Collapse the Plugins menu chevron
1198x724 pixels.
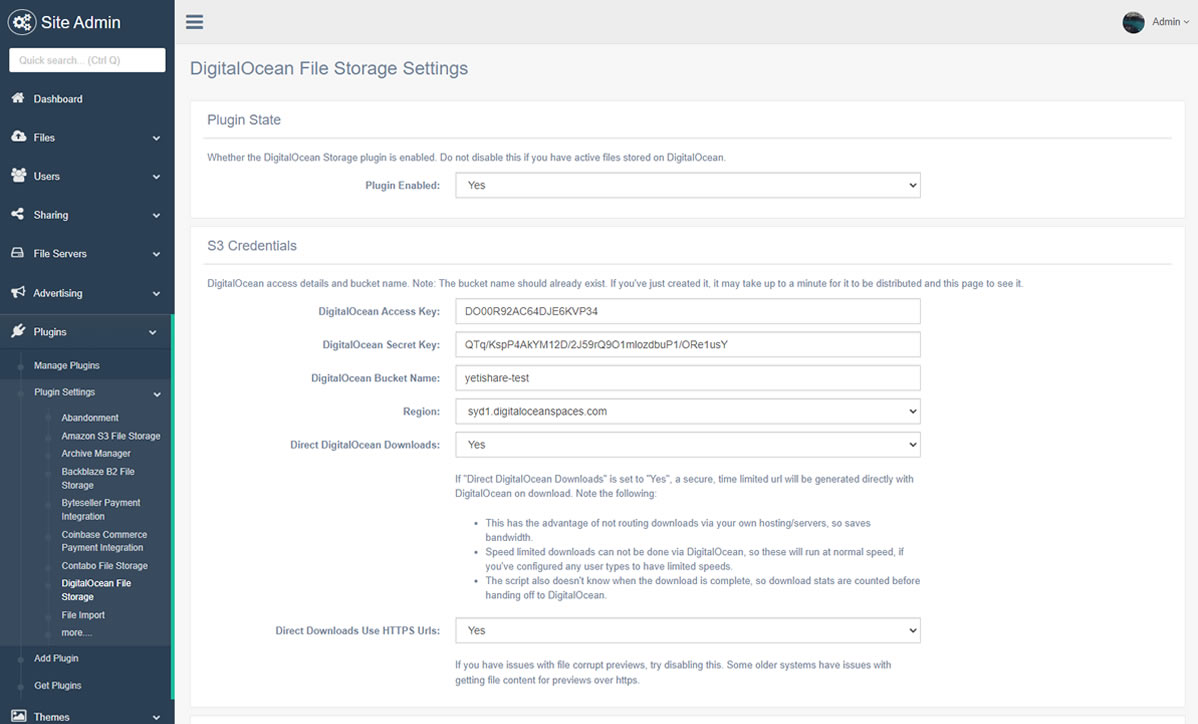pyautogui.click(x=153, y=333)
